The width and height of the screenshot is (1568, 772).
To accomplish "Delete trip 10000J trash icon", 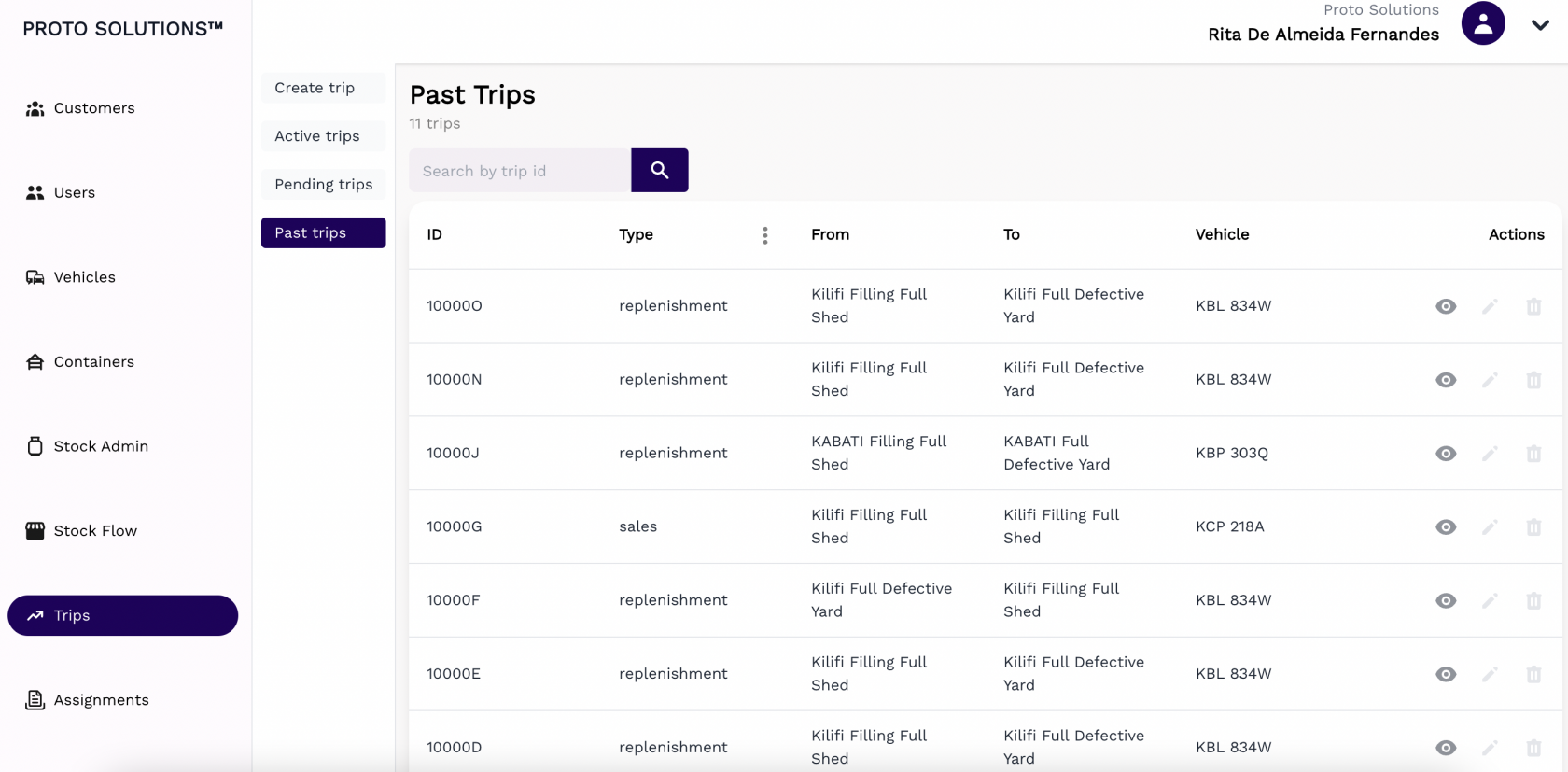I will (x=1533, y=454).
